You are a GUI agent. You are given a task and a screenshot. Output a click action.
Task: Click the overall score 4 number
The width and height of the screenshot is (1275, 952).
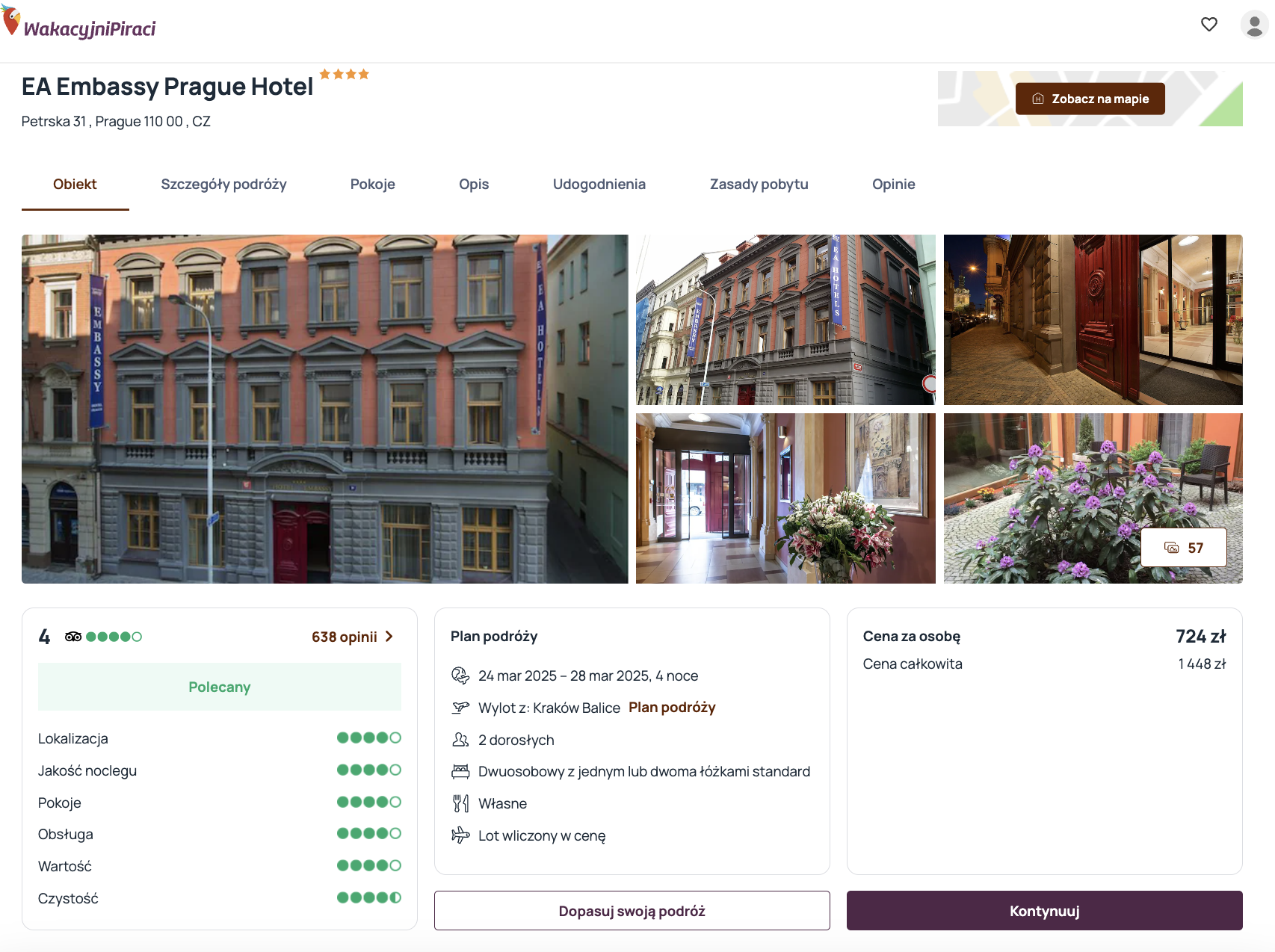pyautogui.click(x=45, y=637)
